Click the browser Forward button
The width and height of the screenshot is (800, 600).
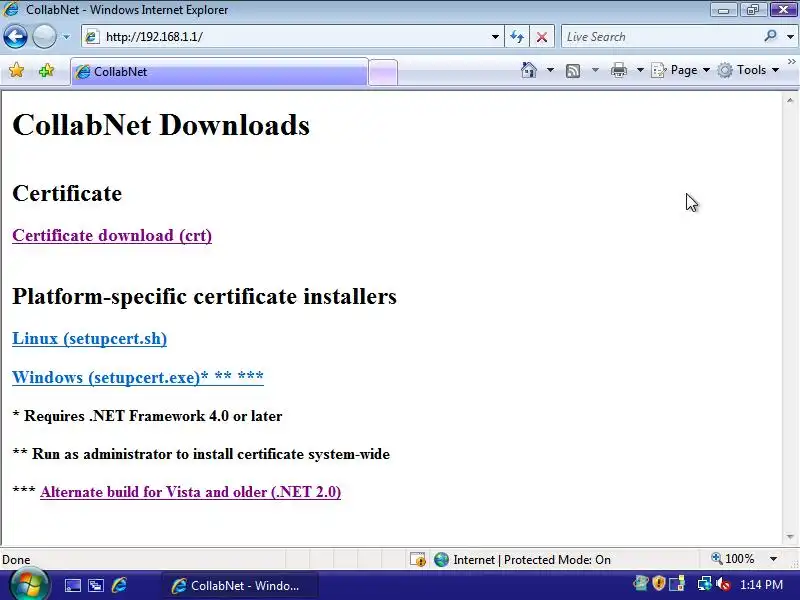(44, 37)
